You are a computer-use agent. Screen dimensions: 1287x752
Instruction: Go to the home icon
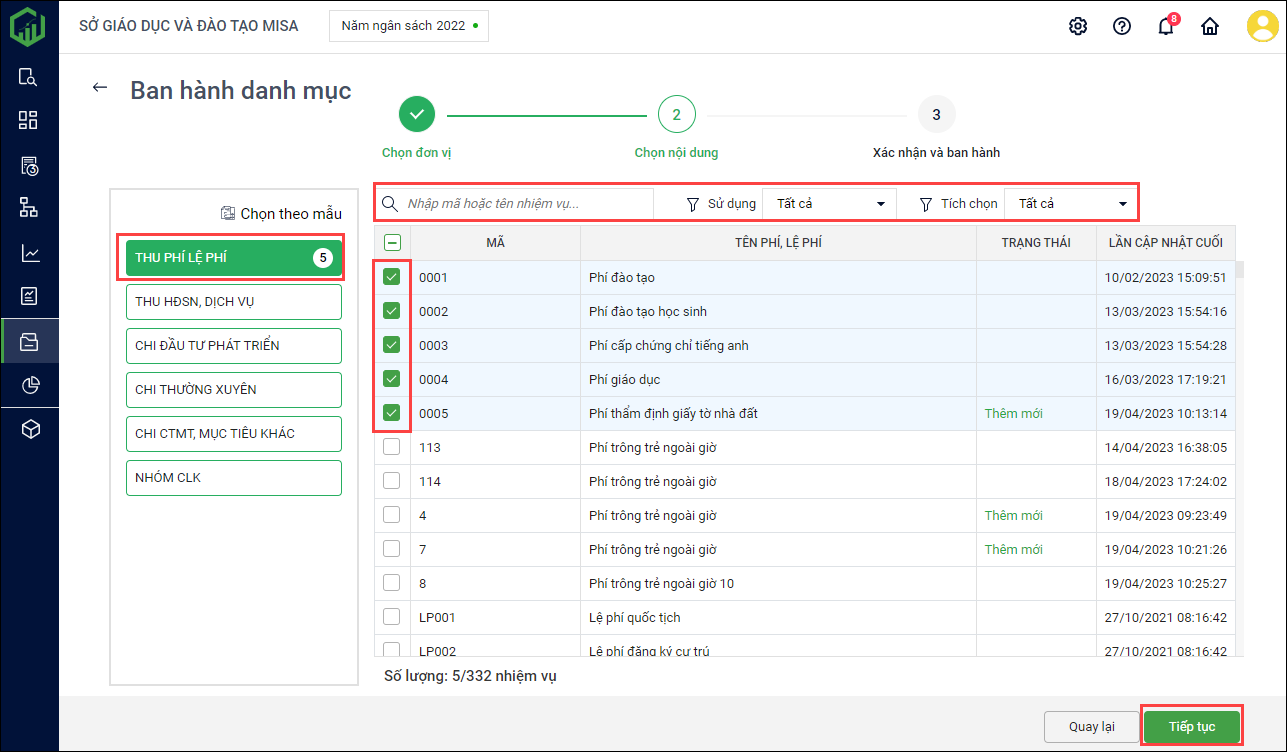(x=1210, y=26)
